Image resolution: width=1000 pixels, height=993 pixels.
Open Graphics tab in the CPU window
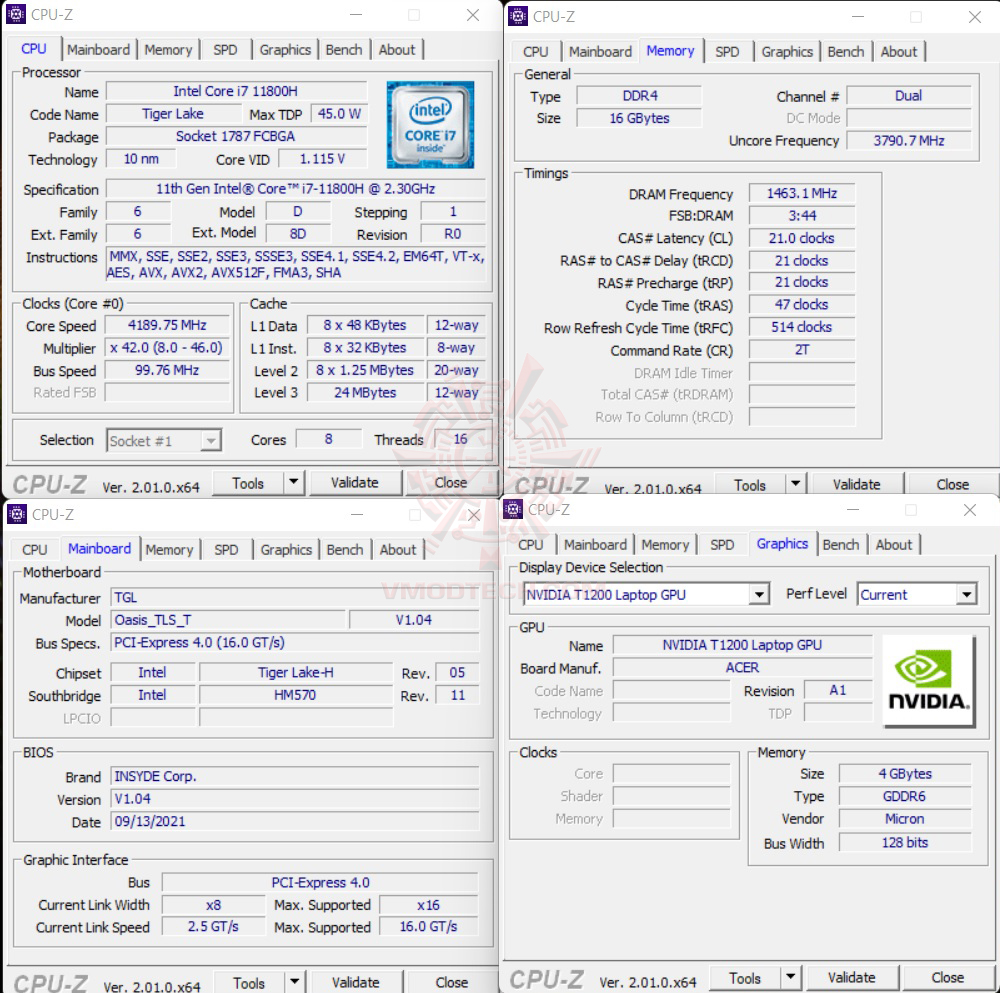(x=285, y=50)
